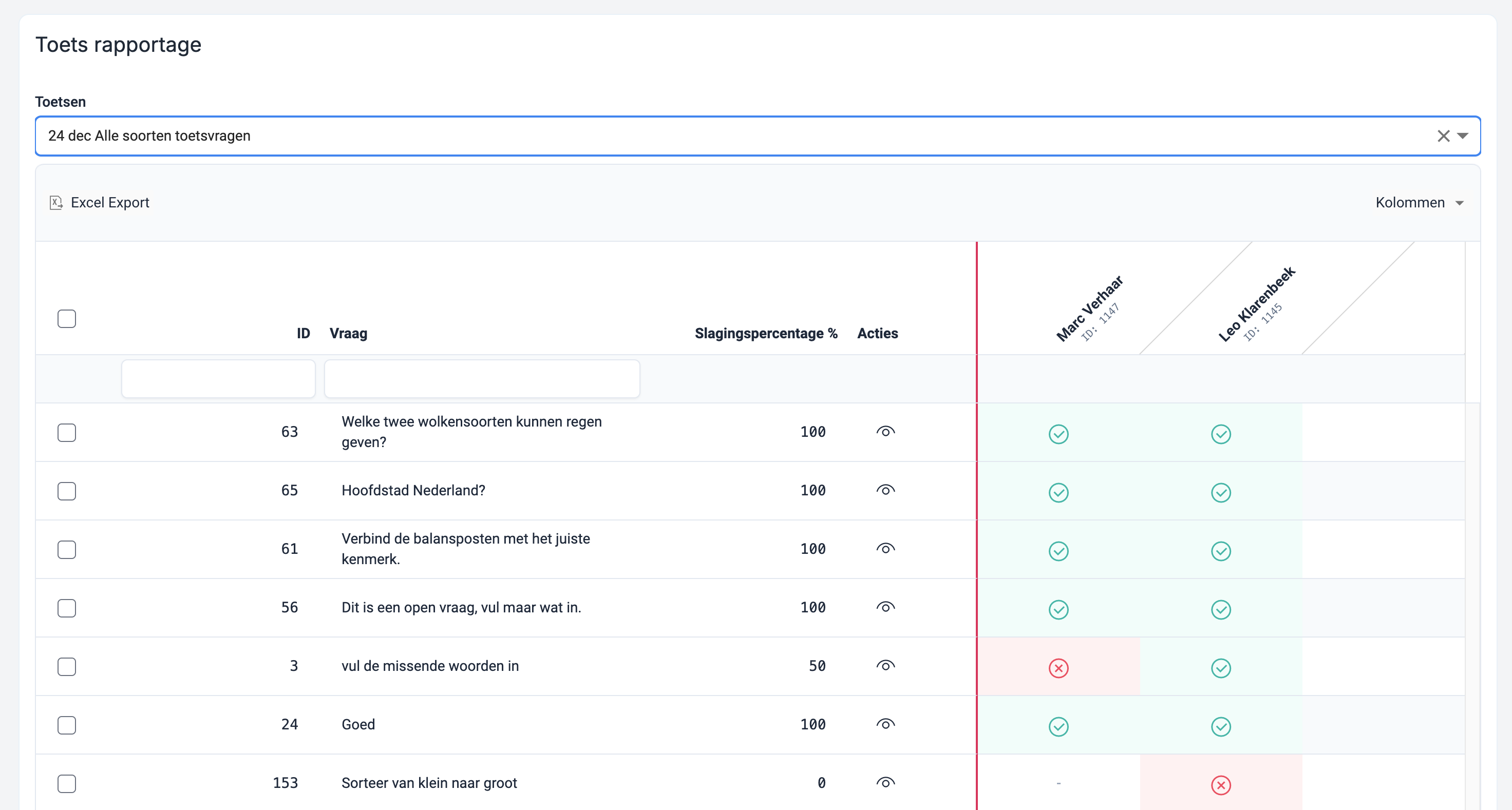Click Leo Klarenbeek's red cross on question 153
This screenshot has height=810, width=1512.
pyautogui.click(x=1221, y=785)
